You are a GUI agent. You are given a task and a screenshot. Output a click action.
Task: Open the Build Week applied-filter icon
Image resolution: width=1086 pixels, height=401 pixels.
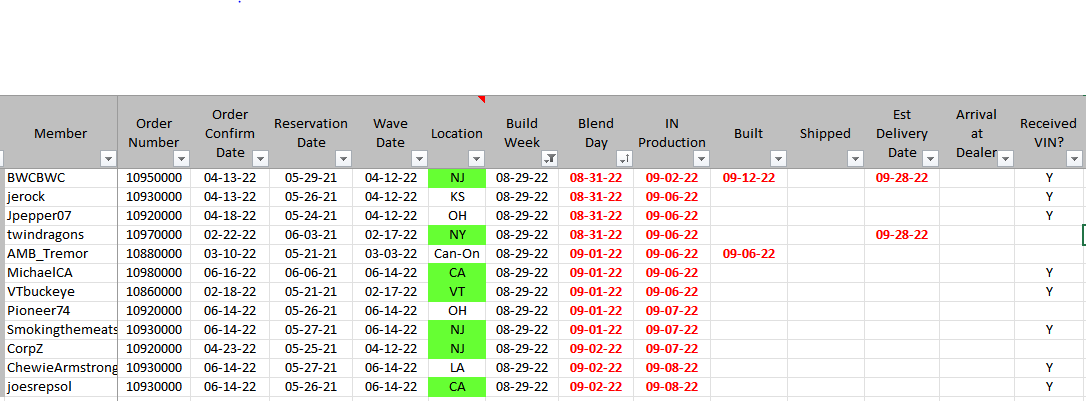(x=549, y=159)
